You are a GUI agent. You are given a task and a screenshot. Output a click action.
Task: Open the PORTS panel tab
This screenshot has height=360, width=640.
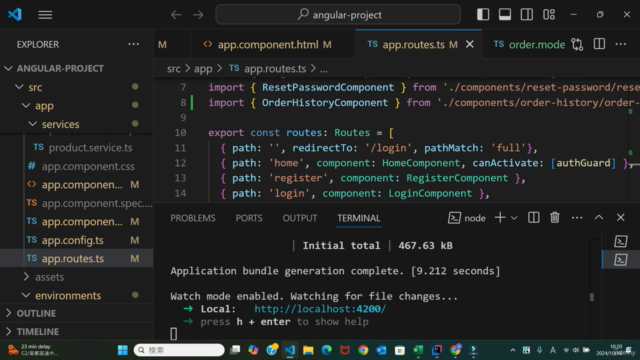pos(249,218)
